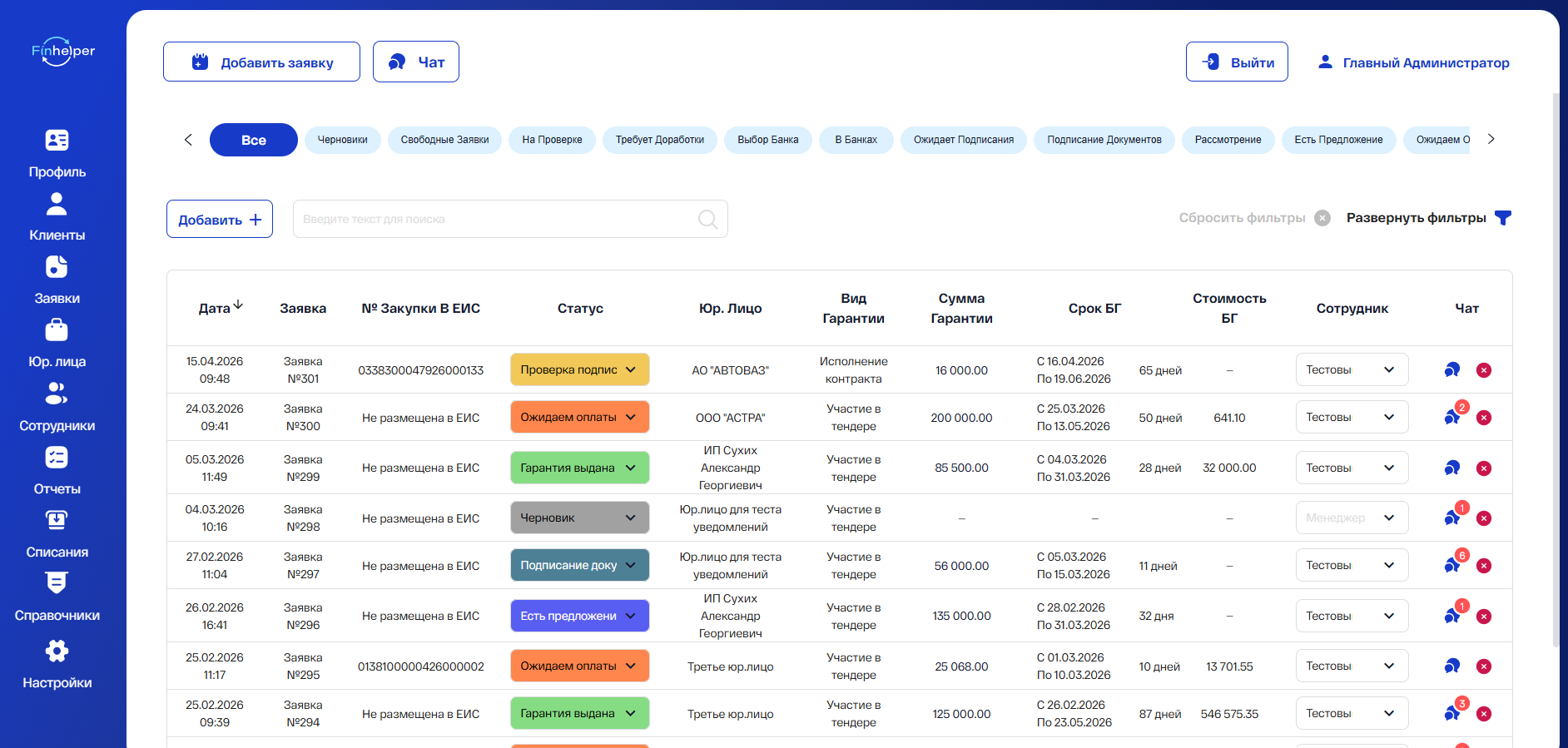Open chat for Заявка №300

(1452, 418)
